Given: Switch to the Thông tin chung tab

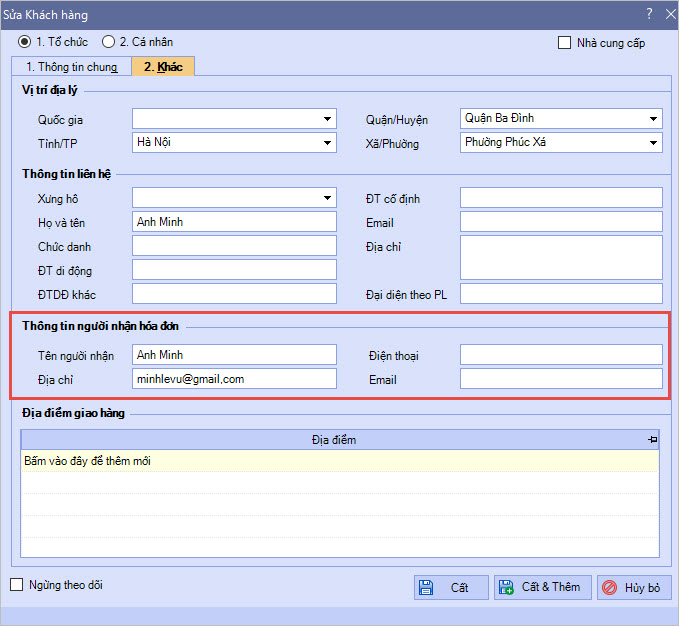Looking at the screenshot, I should pyautogui.click(x=71, y=67).
